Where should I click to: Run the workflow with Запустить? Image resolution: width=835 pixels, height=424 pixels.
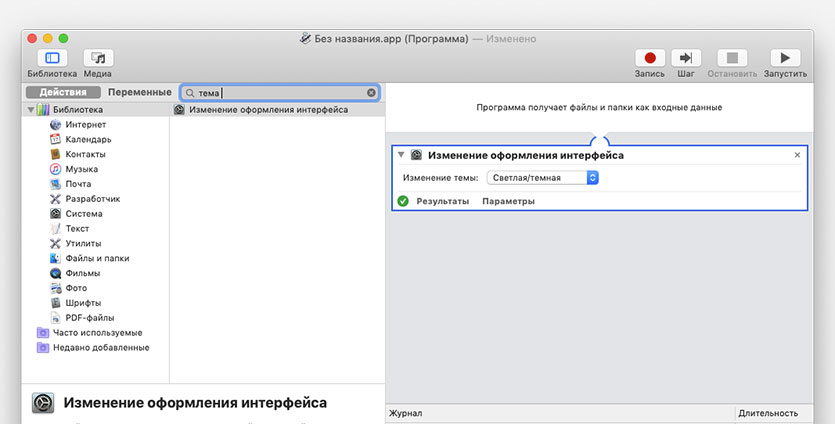coord(785,58)
